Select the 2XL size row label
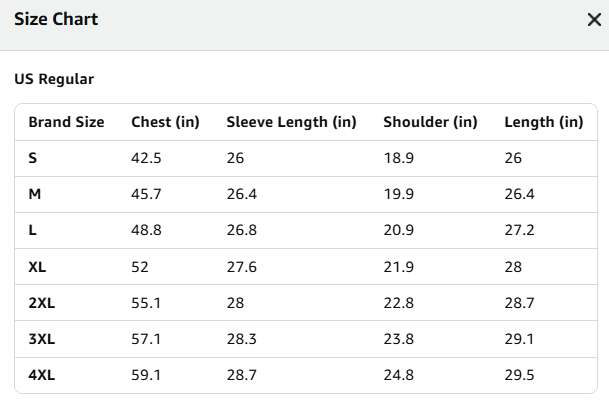 pos(42,303)
